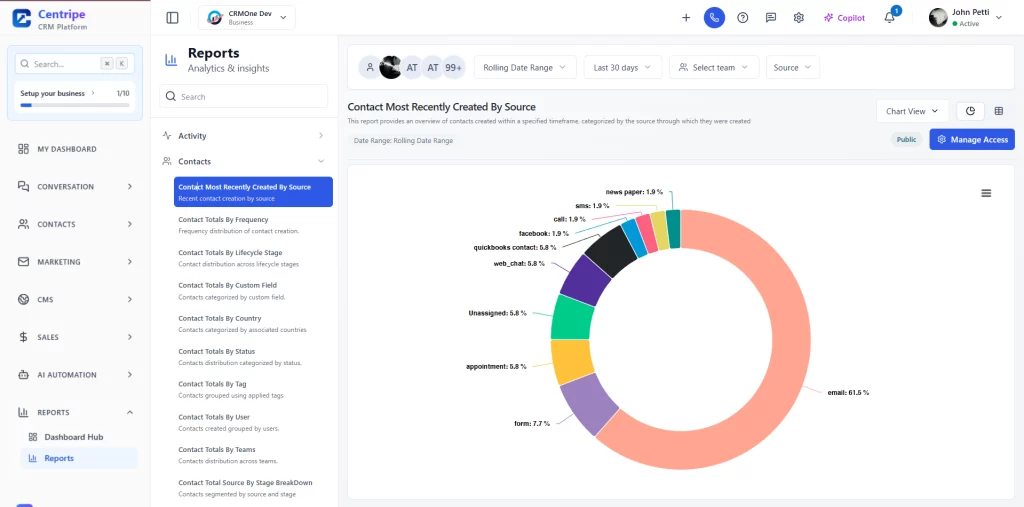
Task: Open the chat messages icon
Action: [x=771, y=18]
